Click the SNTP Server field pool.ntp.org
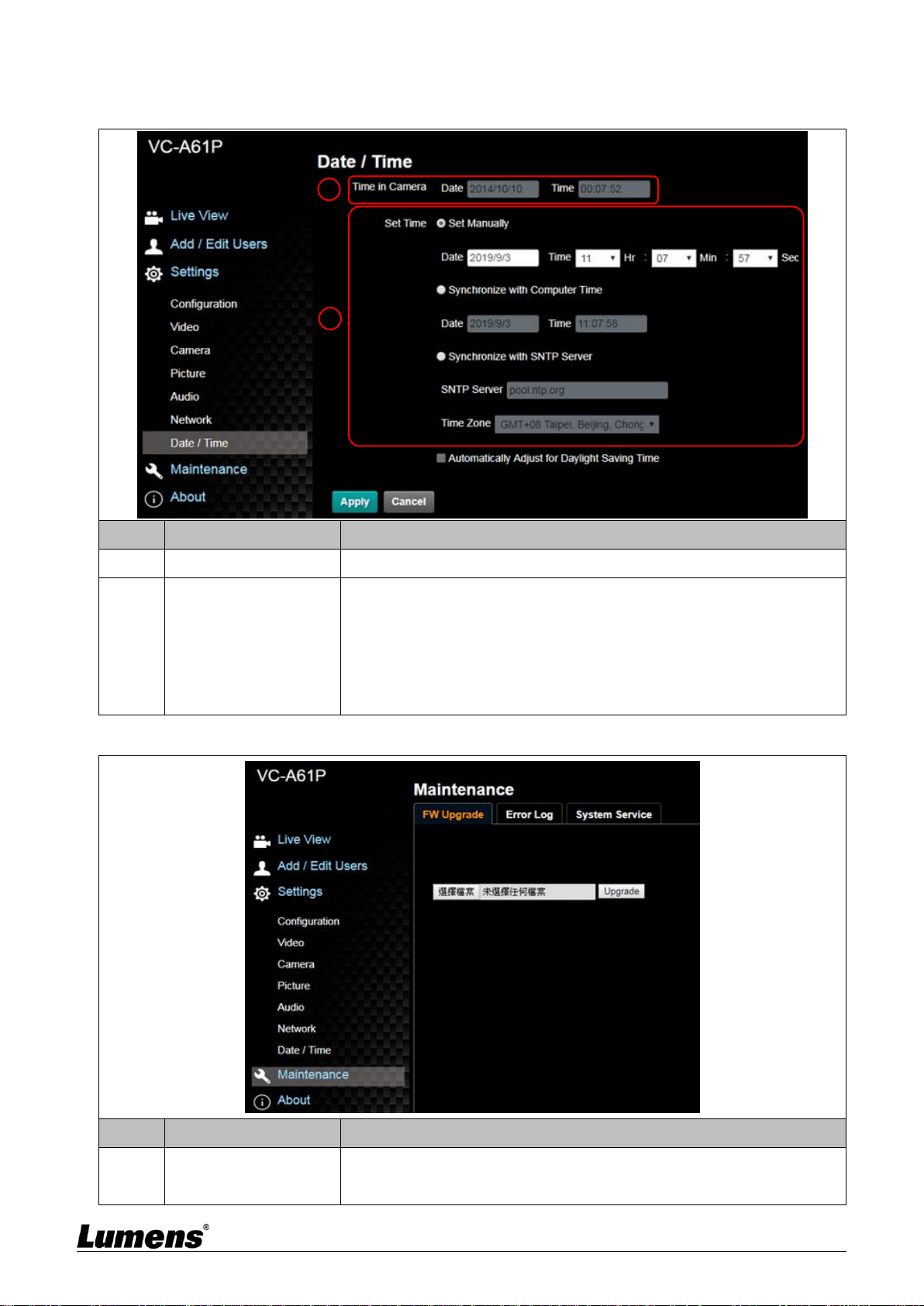The height and width of the screenshot is (1306, 924). pos(588,390)
